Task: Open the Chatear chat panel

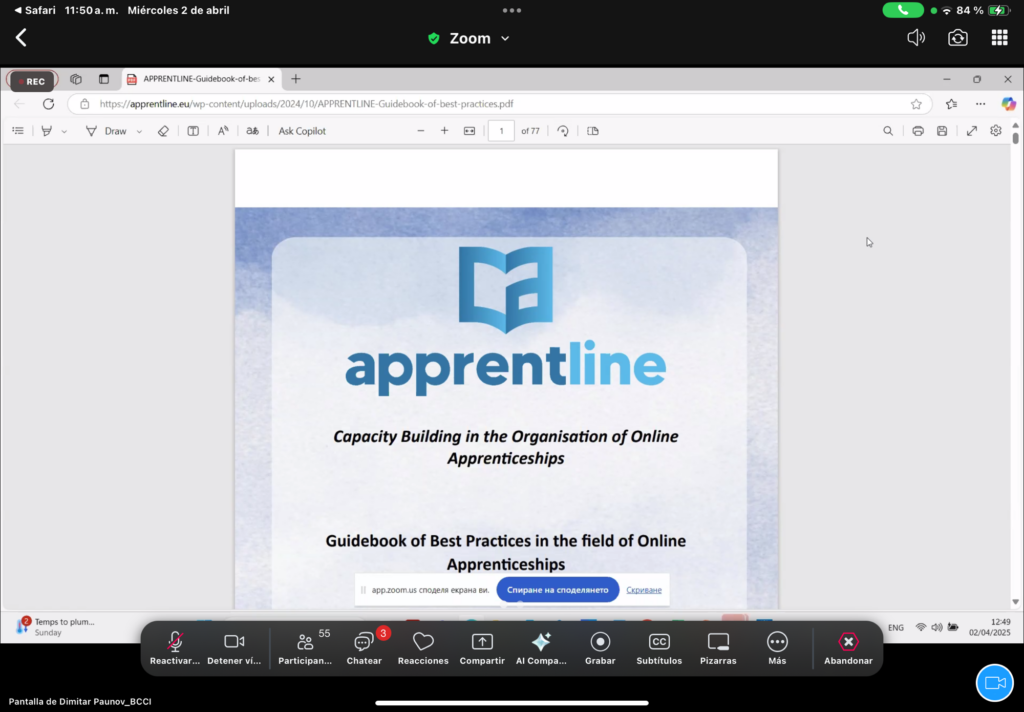Action: [x=364, y=647]
